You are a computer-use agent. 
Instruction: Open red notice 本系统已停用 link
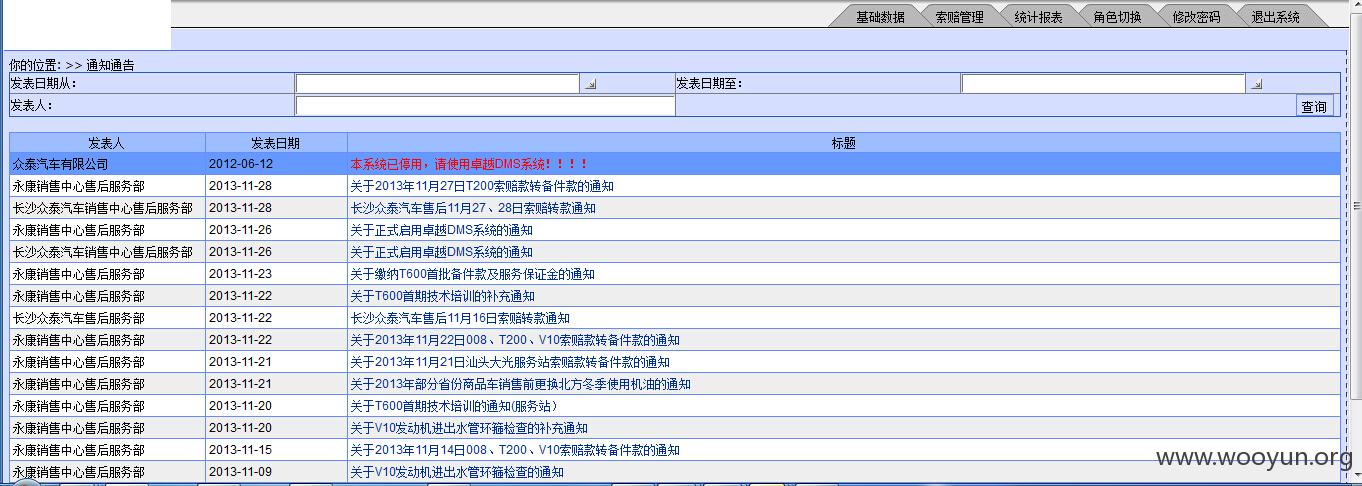[x=469, y=164]
